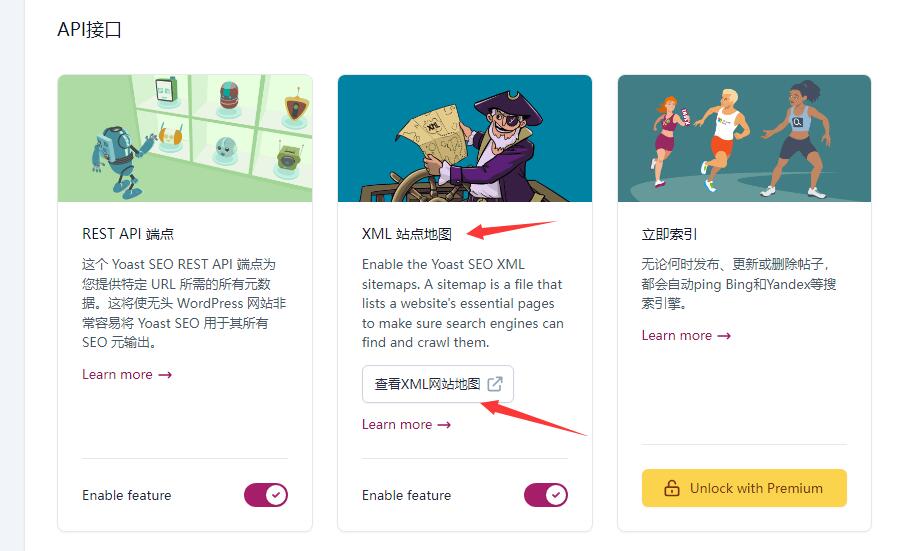The image size is (900, 551).
Task: Click arrow icon beside REST API Learn more
Action: click(165, 375)
